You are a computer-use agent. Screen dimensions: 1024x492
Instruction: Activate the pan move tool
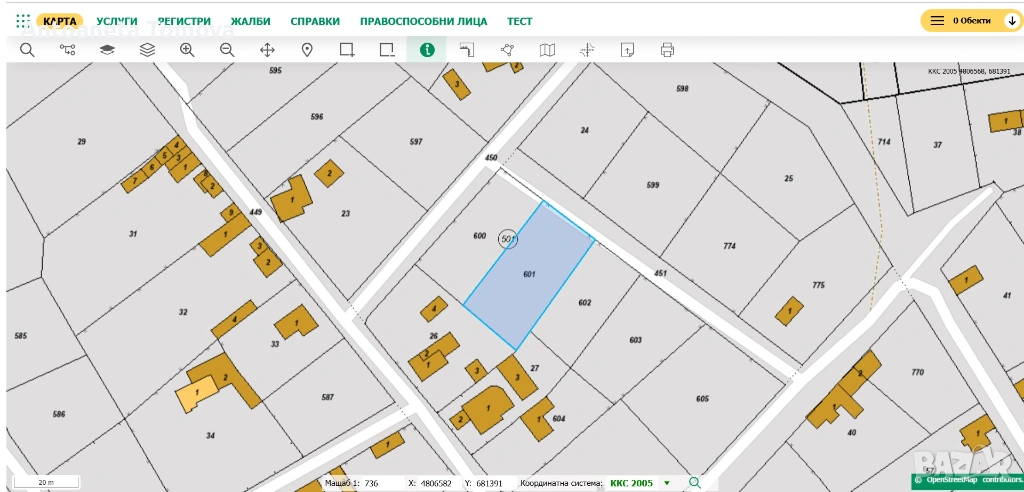pyautogui.click(x=267, y=50)
